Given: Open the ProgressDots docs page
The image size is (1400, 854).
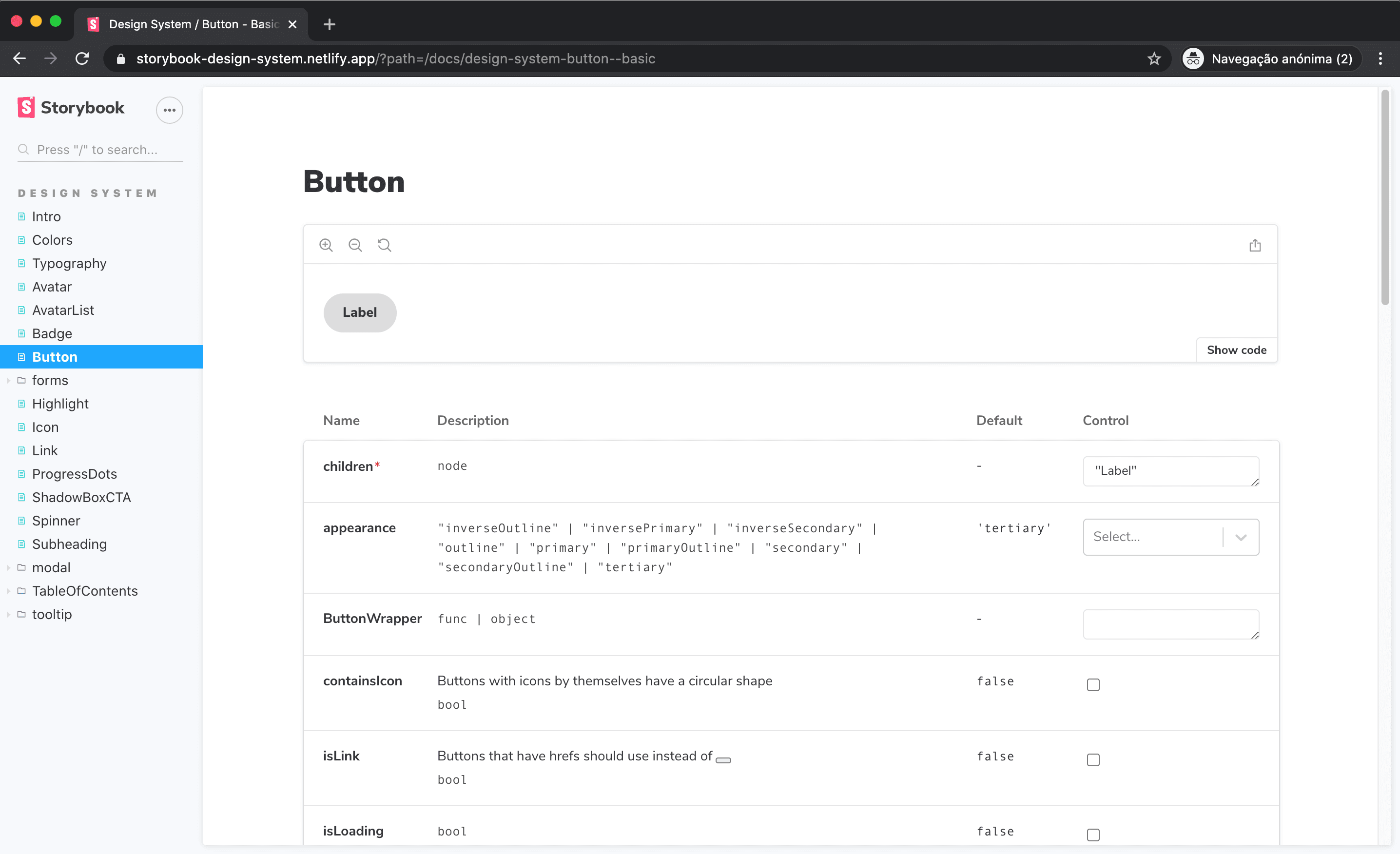Looking at the screenshot, I should [x=75, y=474].
